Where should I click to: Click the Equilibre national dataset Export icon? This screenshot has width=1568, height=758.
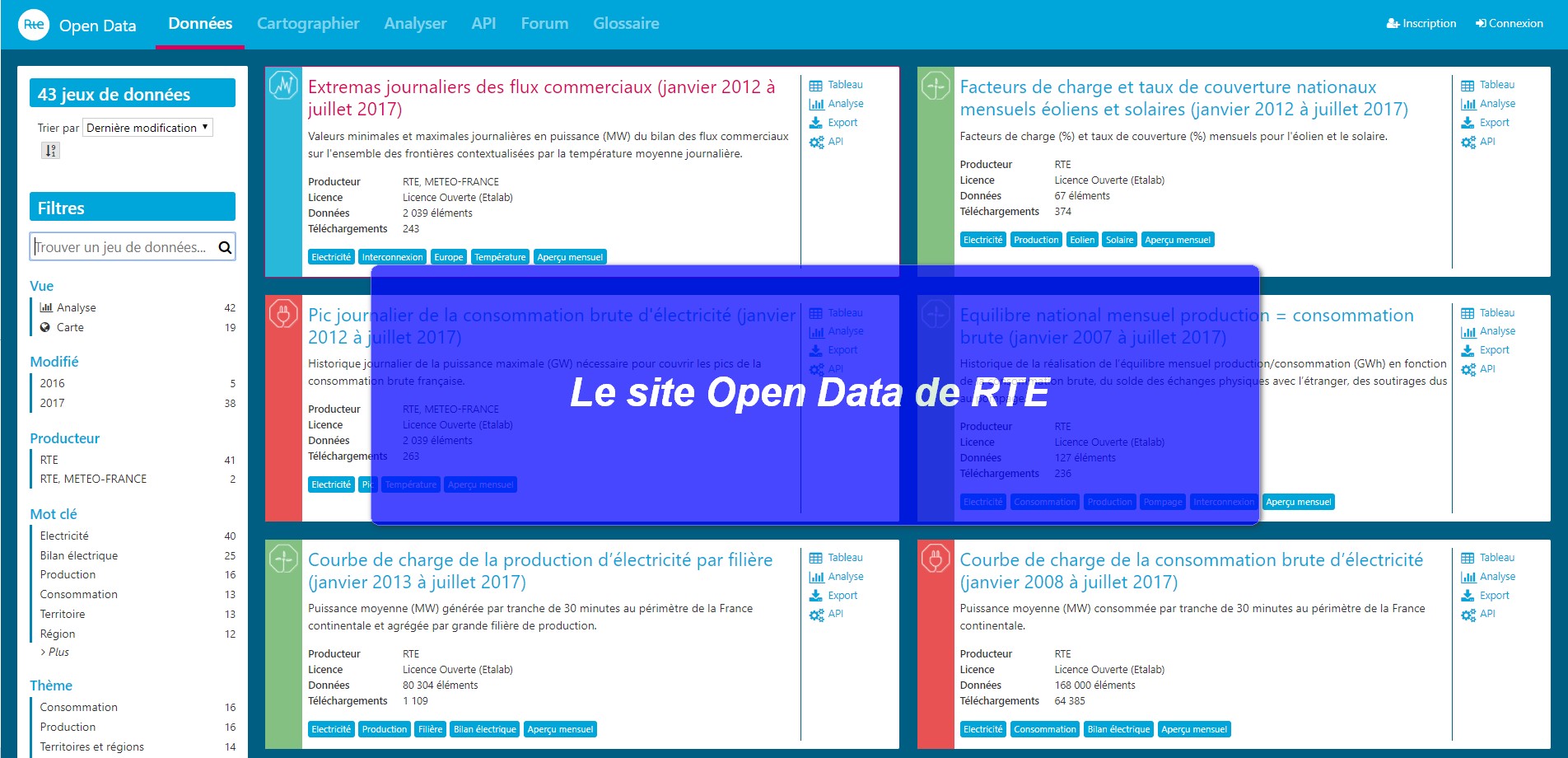(x=1468, y=350)
